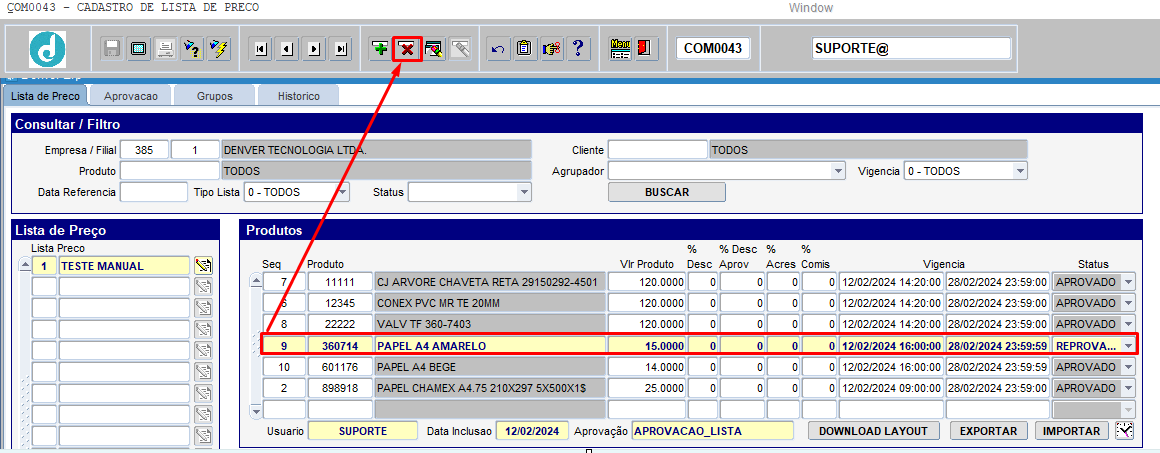Open REPROVA... status dropdown for PAPEL A4 AMARELO
1160x453 pixels.
coord(1128,346)
